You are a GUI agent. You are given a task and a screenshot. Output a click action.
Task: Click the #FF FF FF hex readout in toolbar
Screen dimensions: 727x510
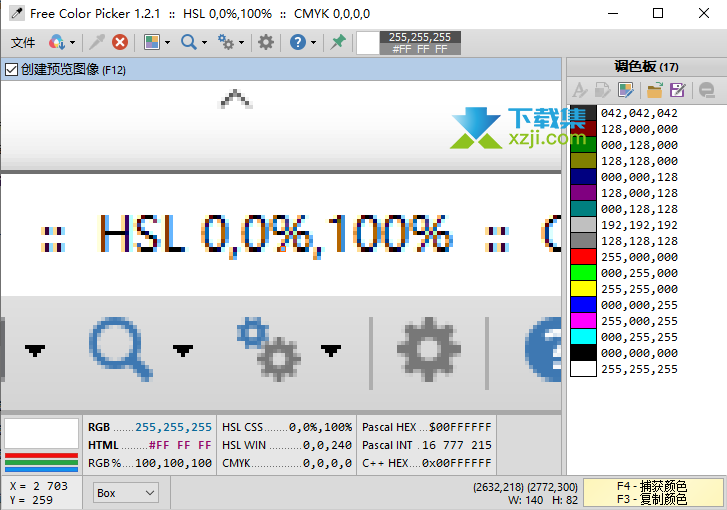[420, 49]
